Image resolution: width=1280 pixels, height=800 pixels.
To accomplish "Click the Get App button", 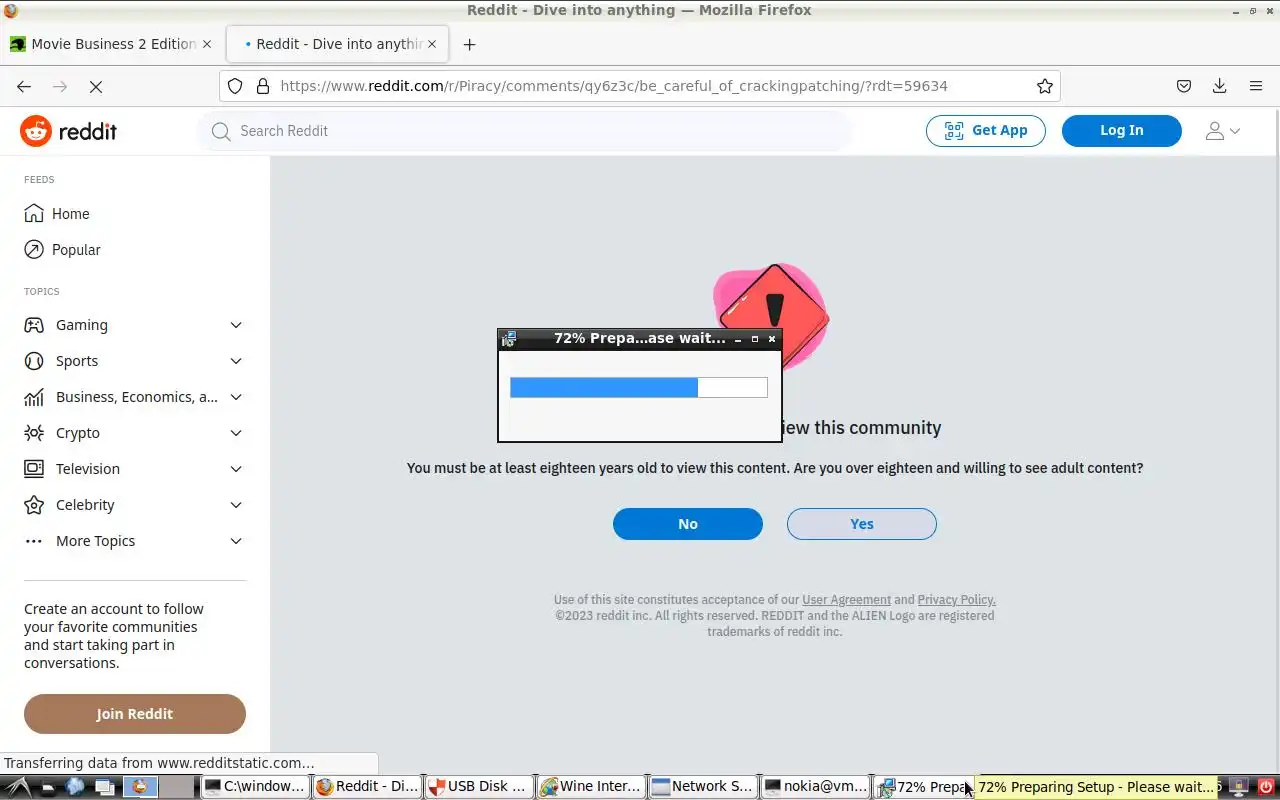I will point(986,131).
